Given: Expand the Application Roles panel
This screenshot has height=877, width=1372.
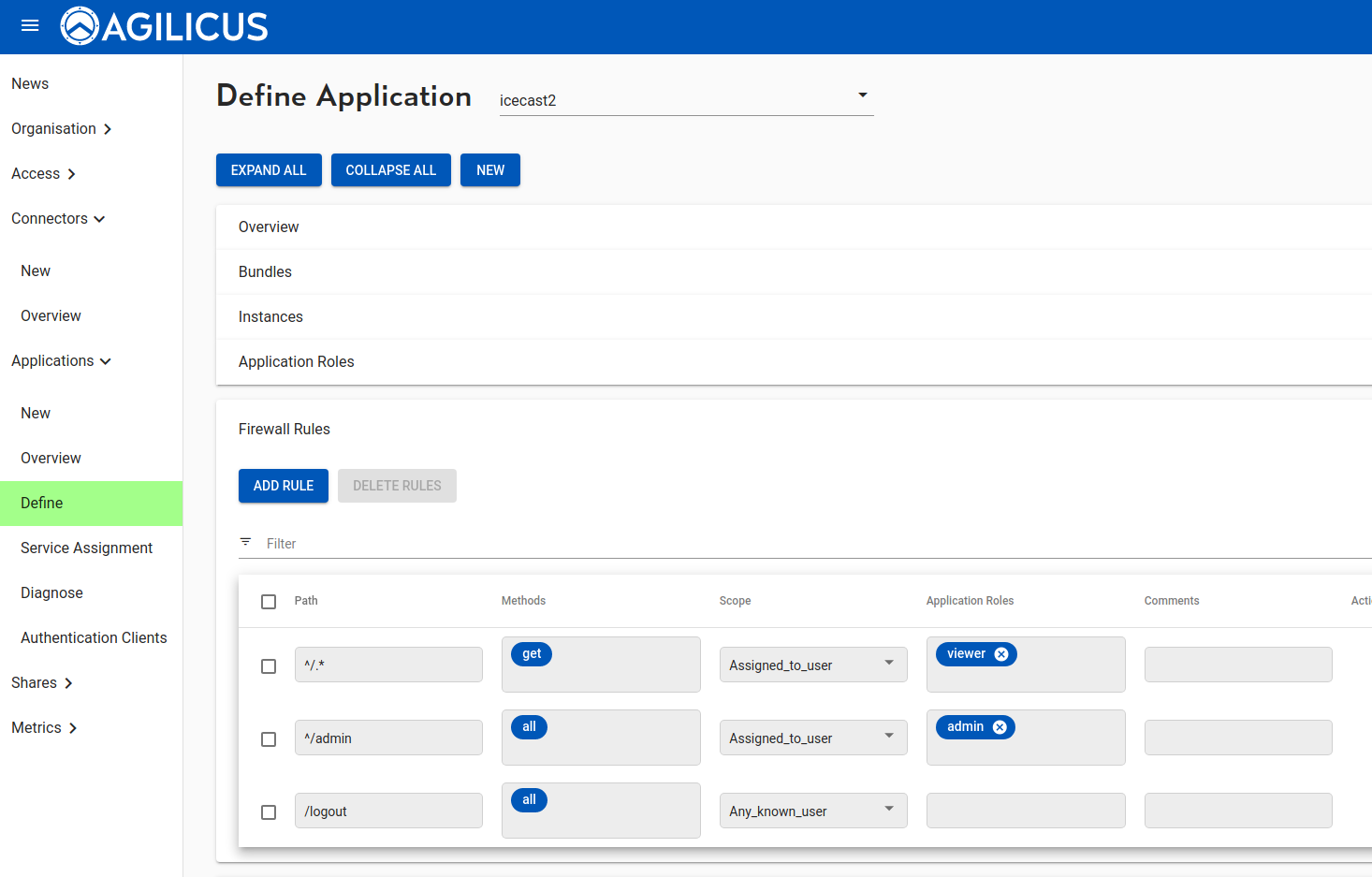Looking at the screenshot, I should pos(297,362).
